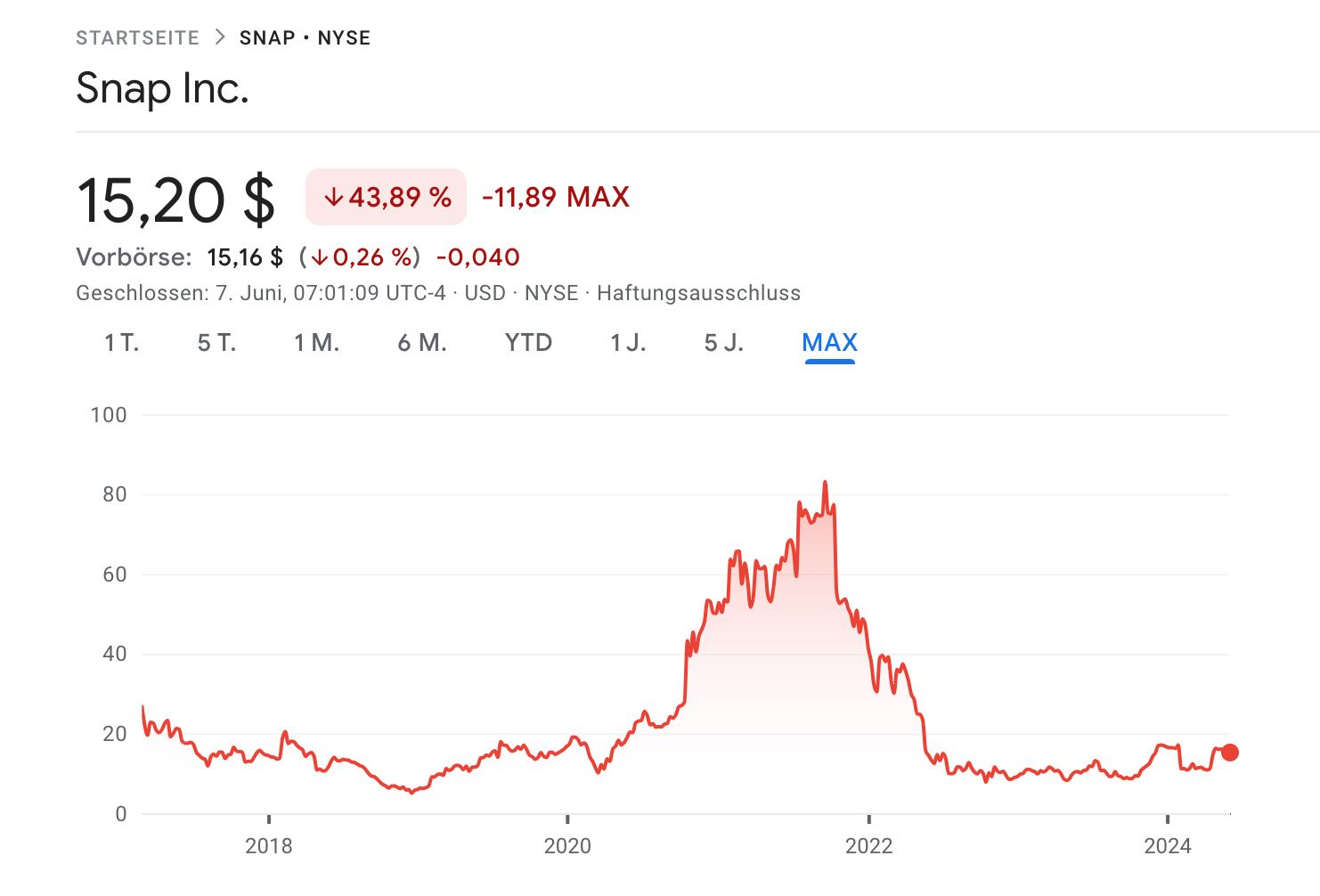Show the 1 J. chart range
This screenshot has height=896, width=1320.
click(x=628, y=343)
